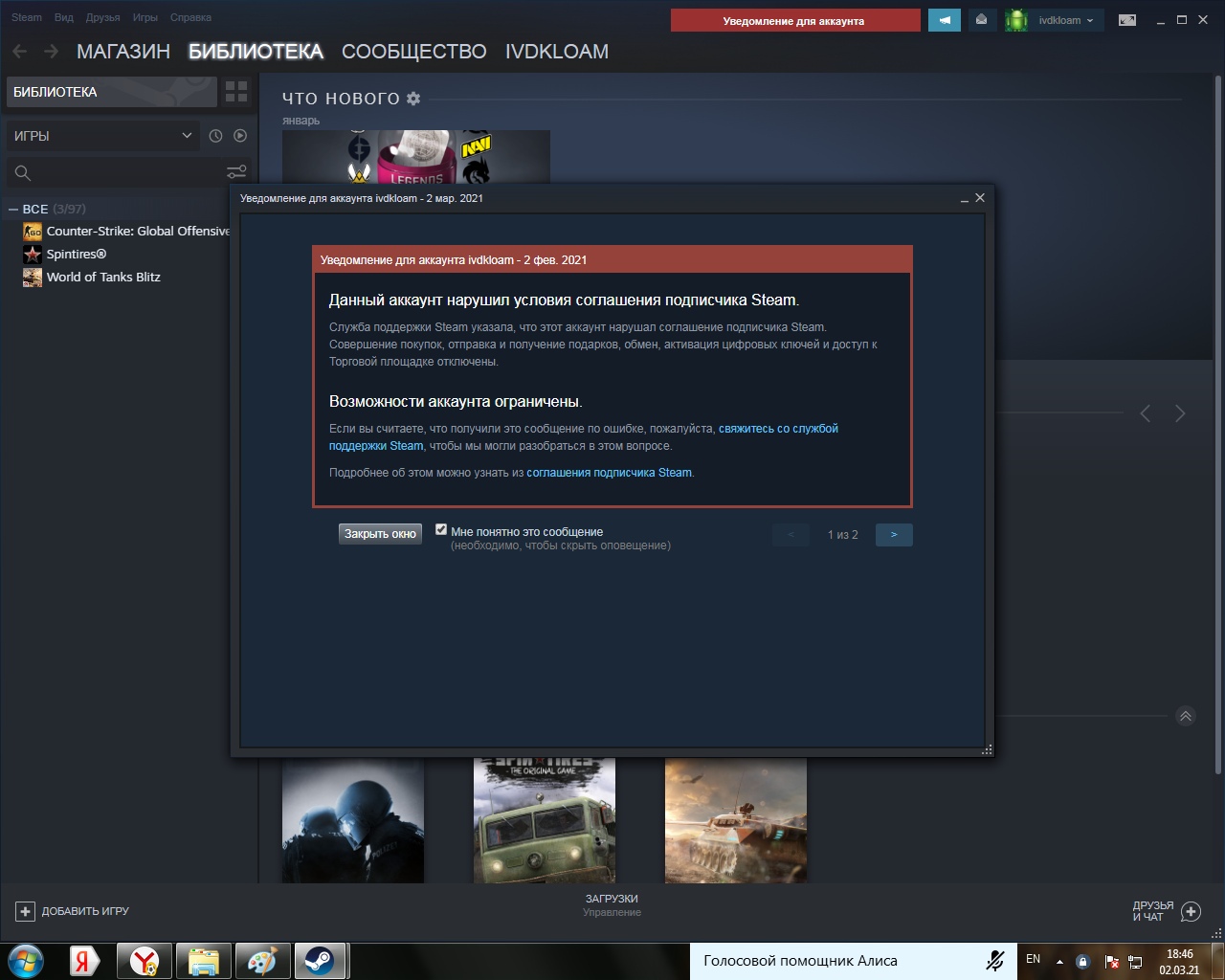Open Paint taskbar icon

(x=261, y=961)
